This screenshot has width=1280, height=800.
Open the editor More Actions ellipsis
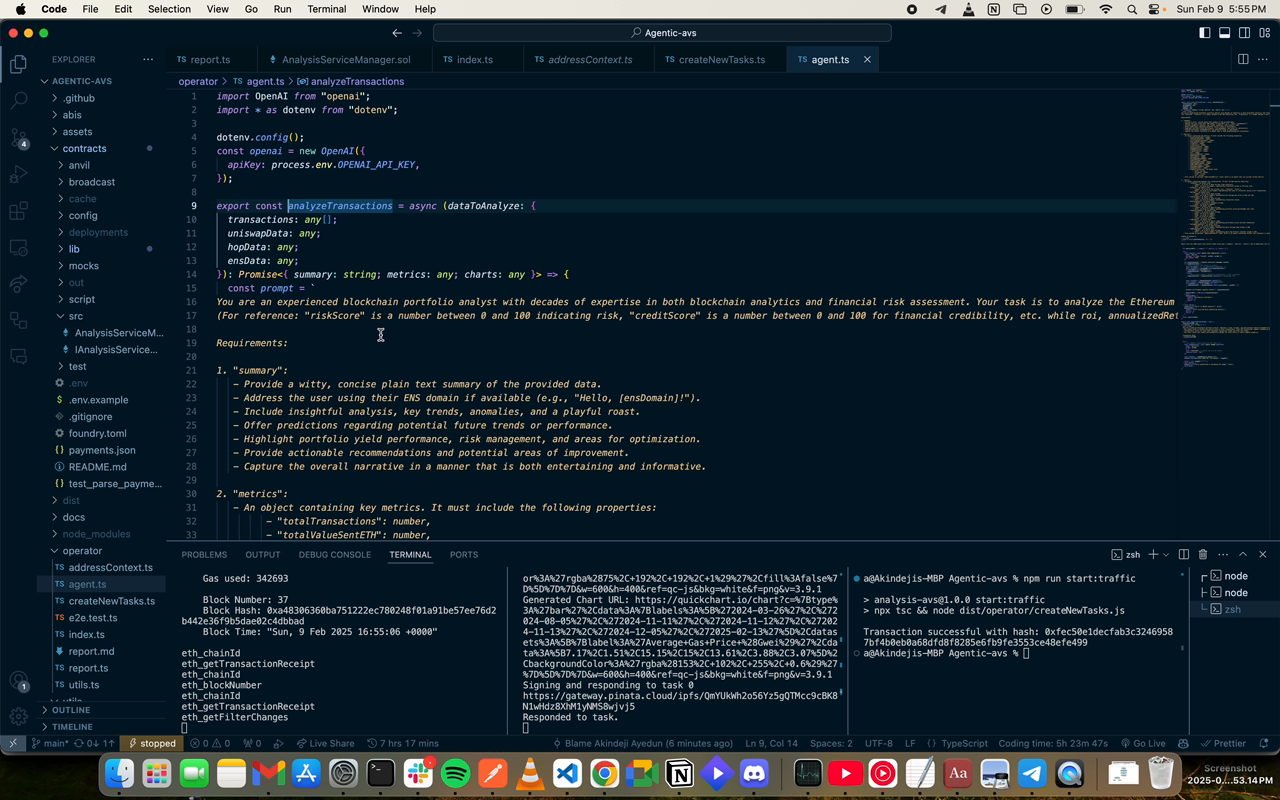[x=1262, y=59]
